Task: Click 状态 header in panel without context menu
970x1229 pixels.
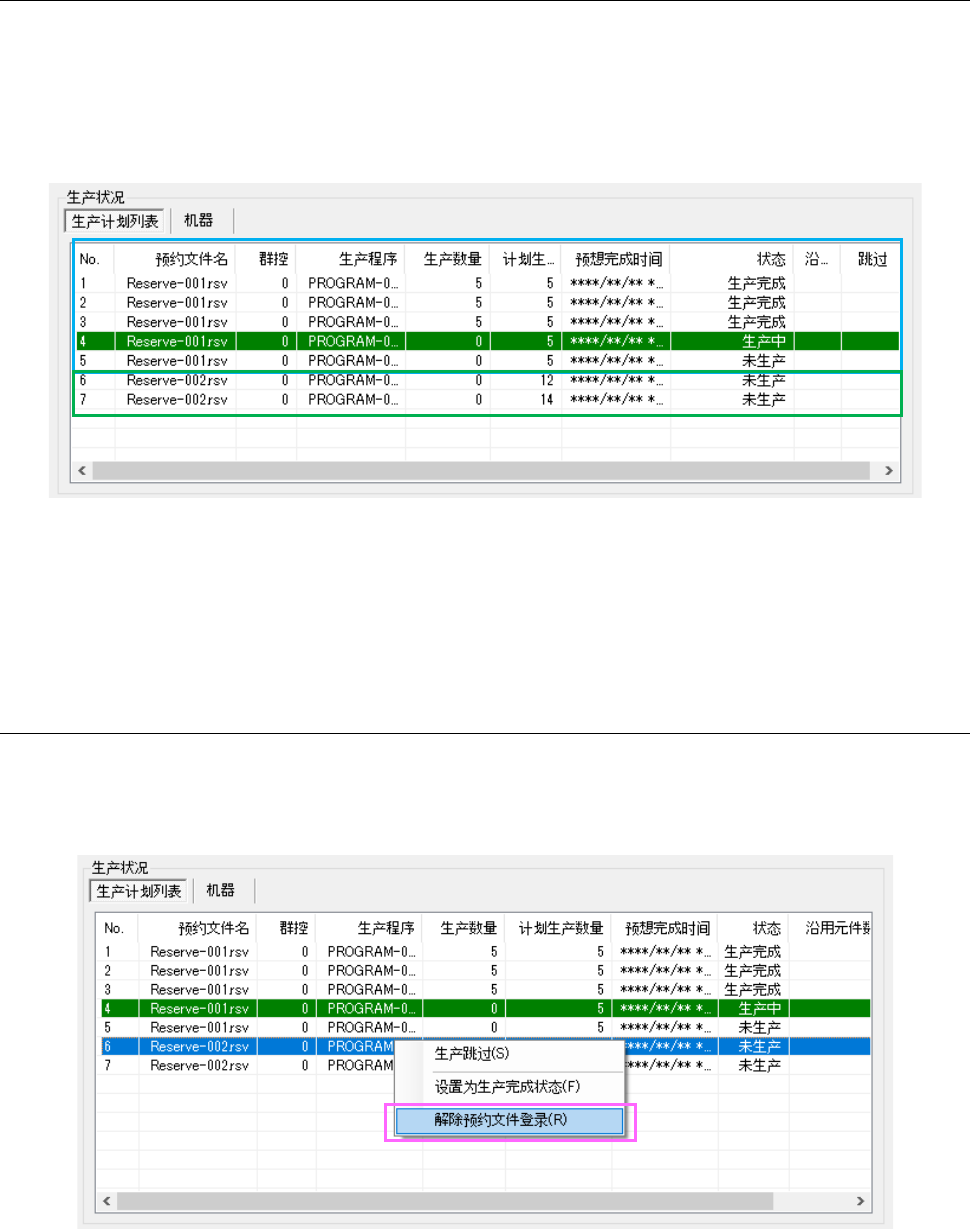Action: [x=732, y=258]
